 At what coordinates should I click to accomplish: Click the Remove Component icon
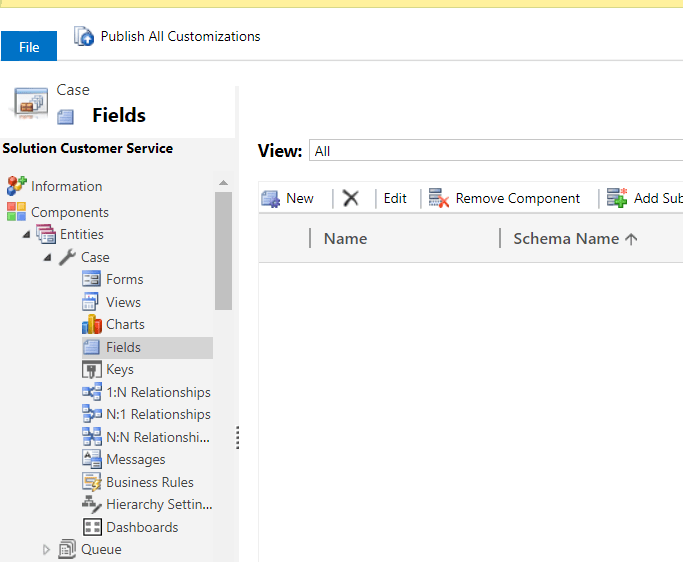tap(439, 198)
